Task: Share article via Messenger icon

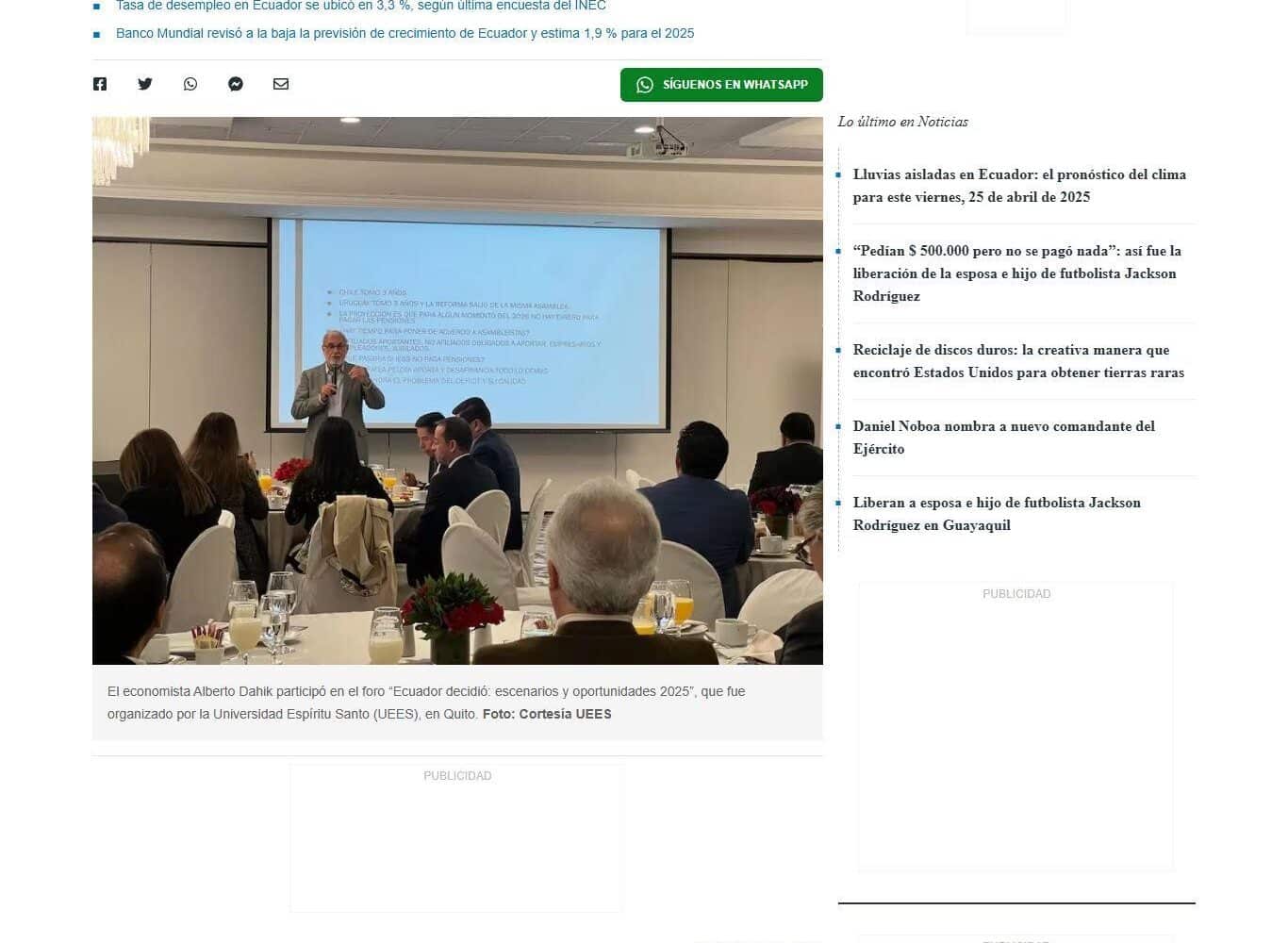Action: (x=236, y=84)
